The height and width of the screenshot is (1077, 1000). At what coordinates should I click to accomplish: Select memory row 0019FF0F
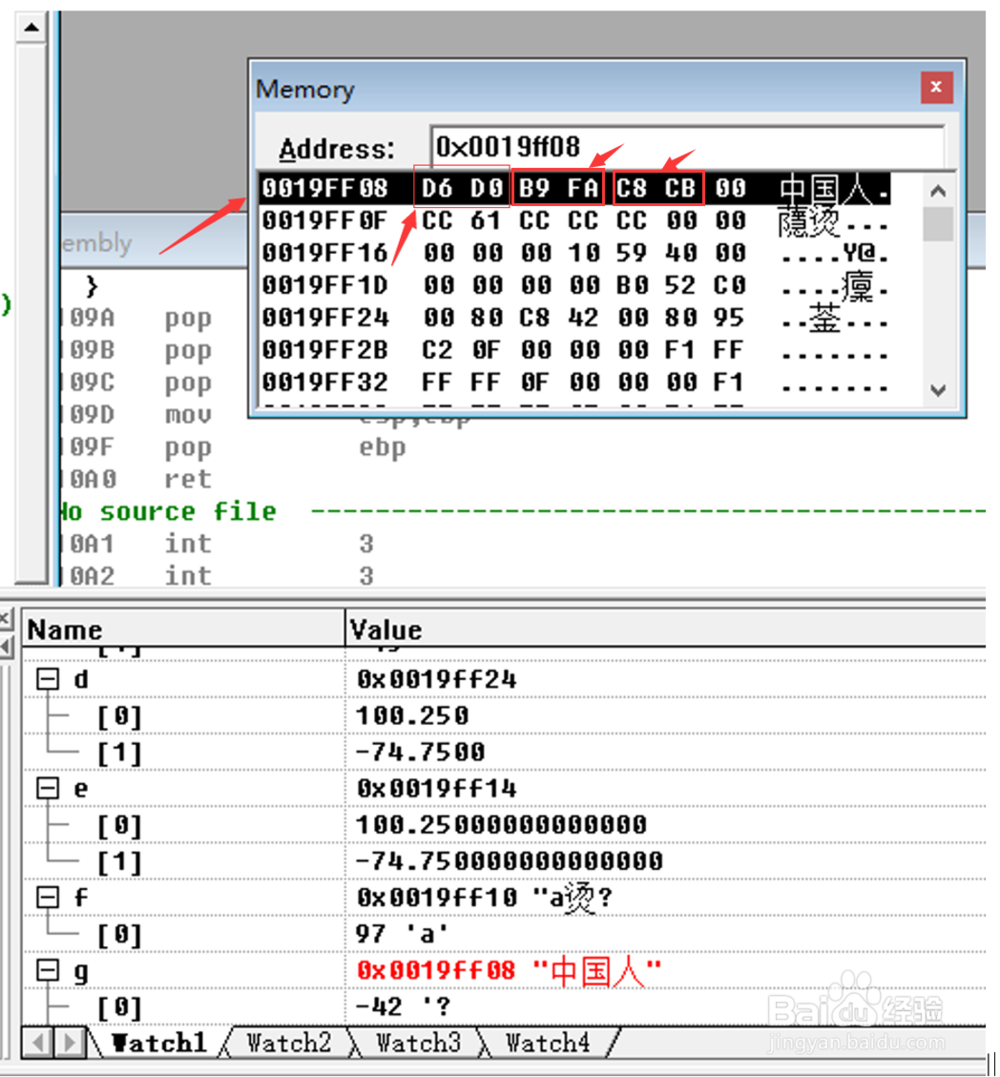(574, 220)
